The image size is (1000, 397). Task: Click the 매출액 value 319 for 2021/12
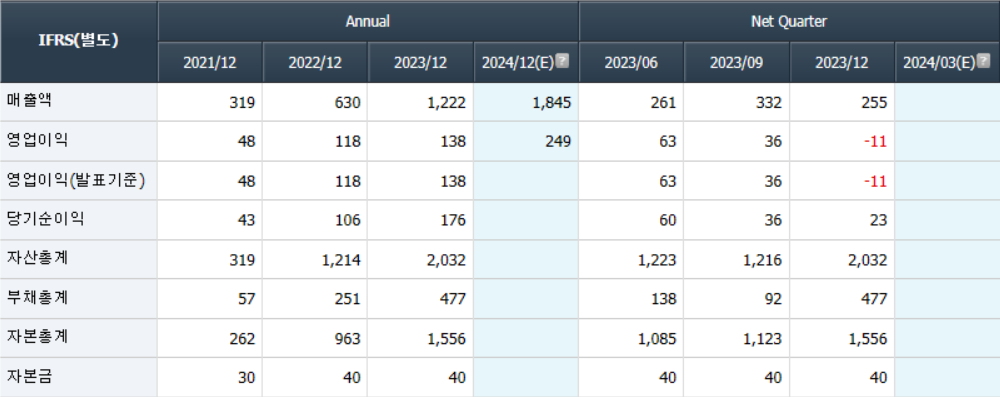242,102
